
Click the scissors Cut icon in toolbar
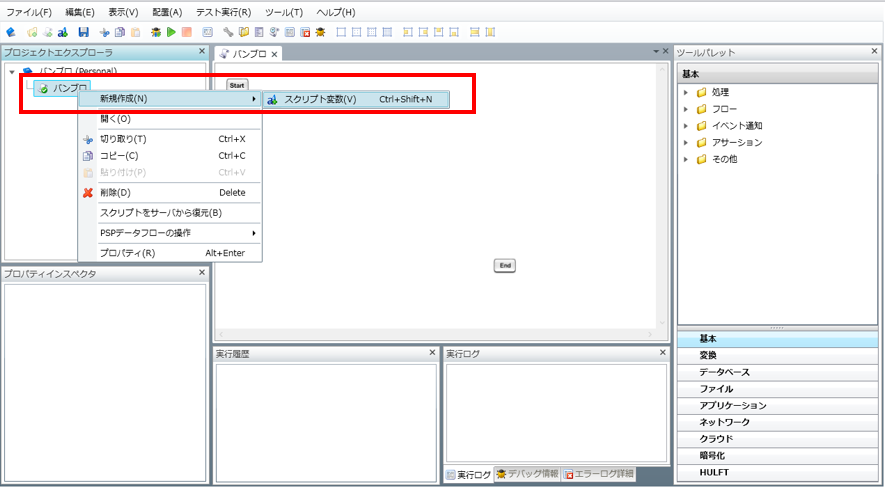(104, 32)
